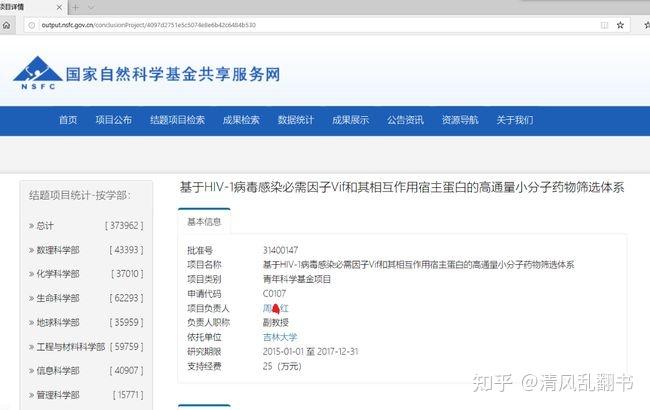Open the 吉林大学 institution link
This screenshot has height=410, width=650.
click(x=280, y=337)
